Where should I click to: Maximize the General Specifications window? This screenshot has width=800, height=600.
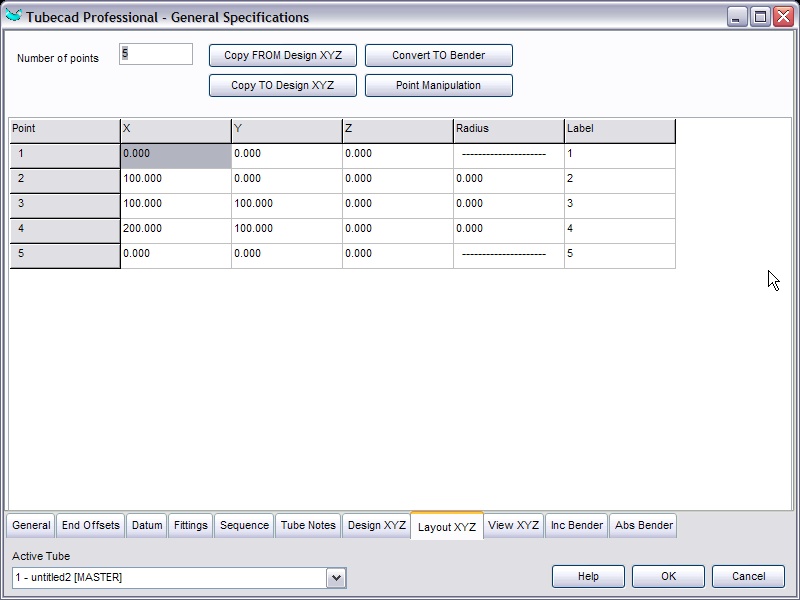pos(760,17)
